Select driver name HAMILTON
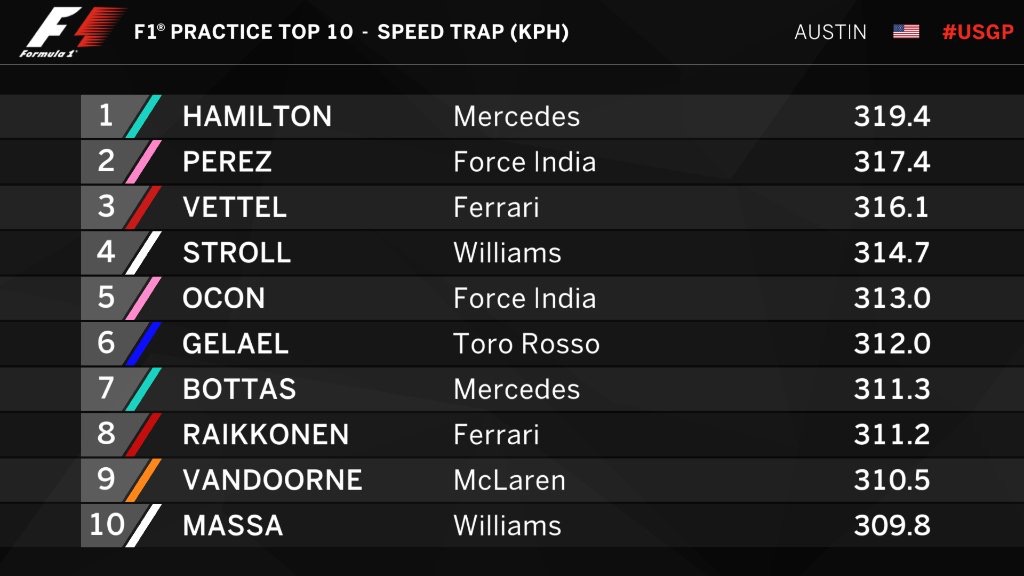This screenshot has width=1024, height=576. click(x=257, y=116)
